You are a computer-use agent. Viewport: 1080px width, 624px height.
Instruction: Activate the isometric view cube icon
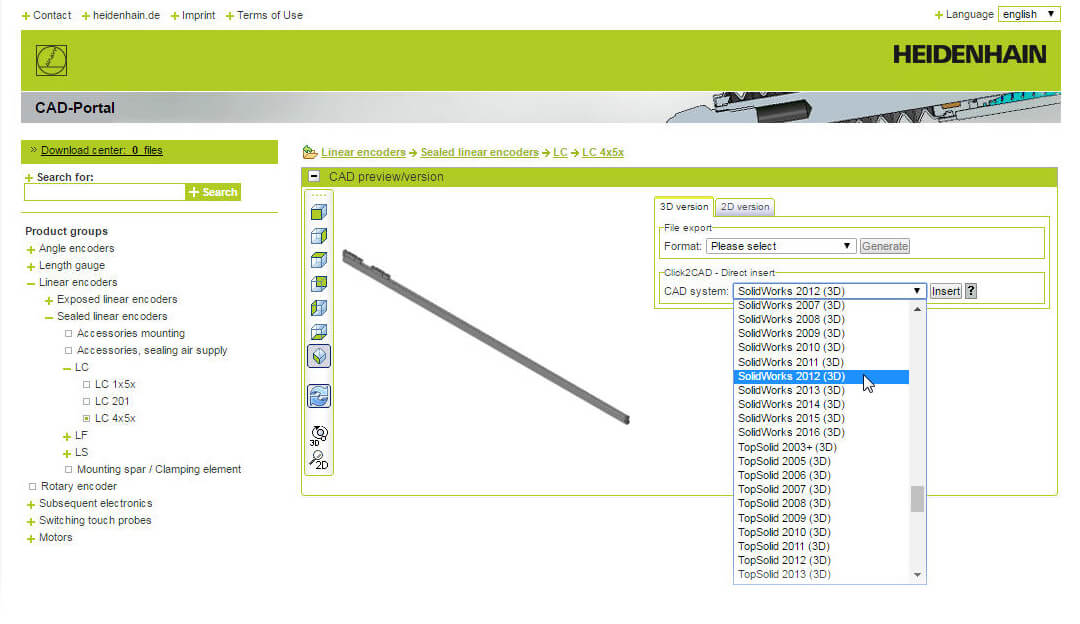[x=319, y=356]
